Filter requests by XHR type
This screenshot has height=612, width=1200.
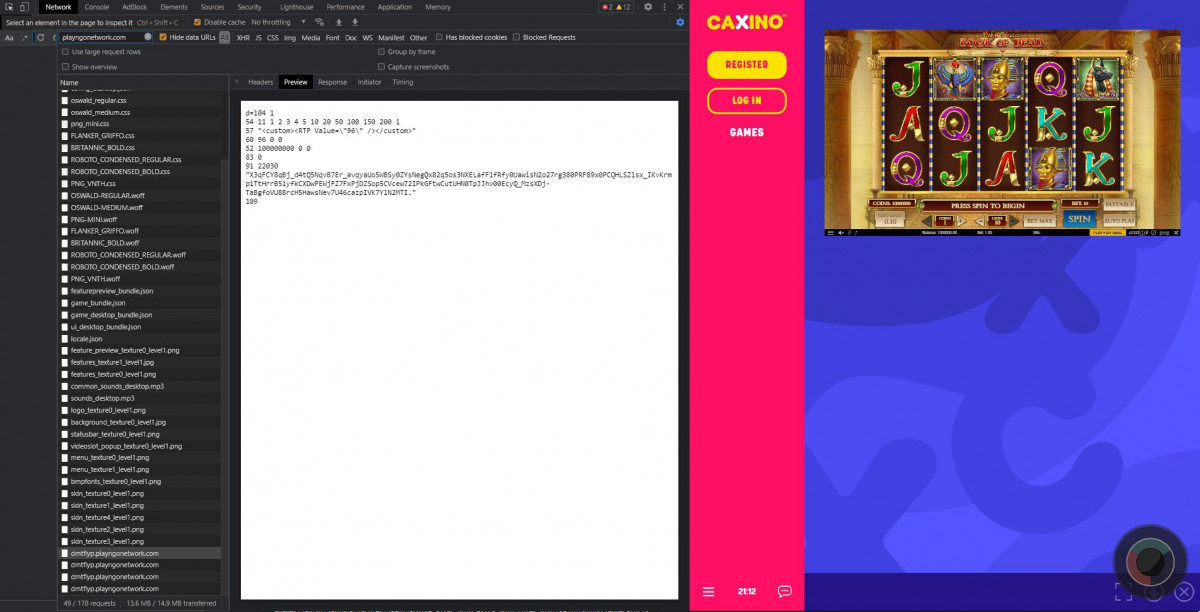pos(243,37)
